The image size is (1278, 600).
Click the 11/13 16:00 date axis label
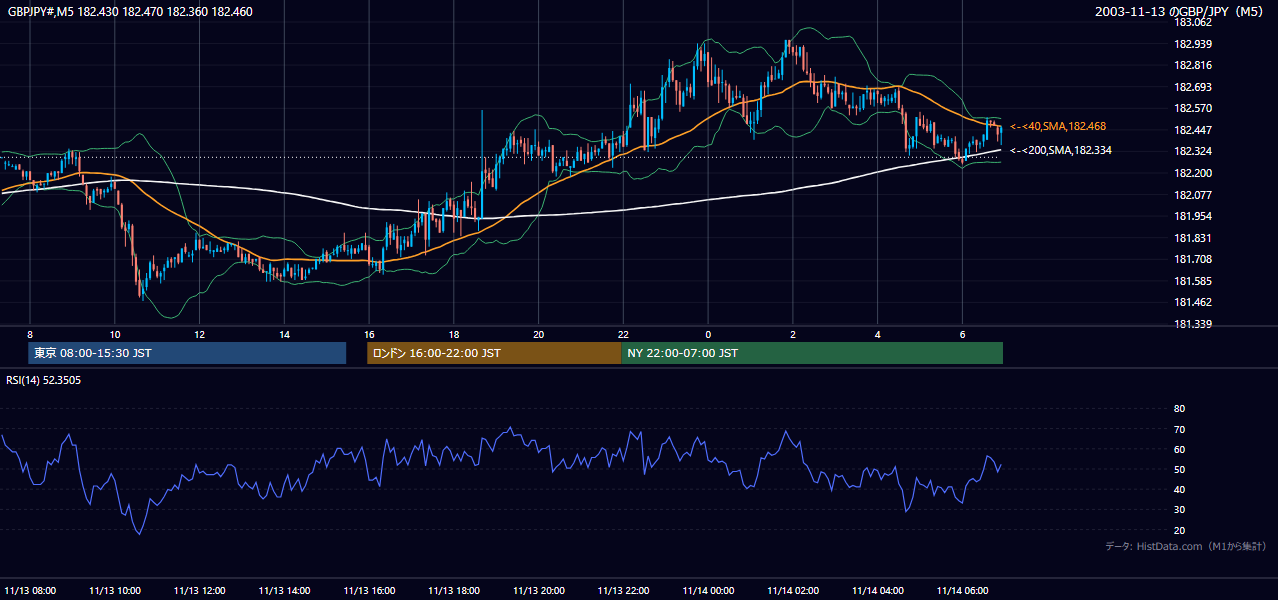pos(369,590)
